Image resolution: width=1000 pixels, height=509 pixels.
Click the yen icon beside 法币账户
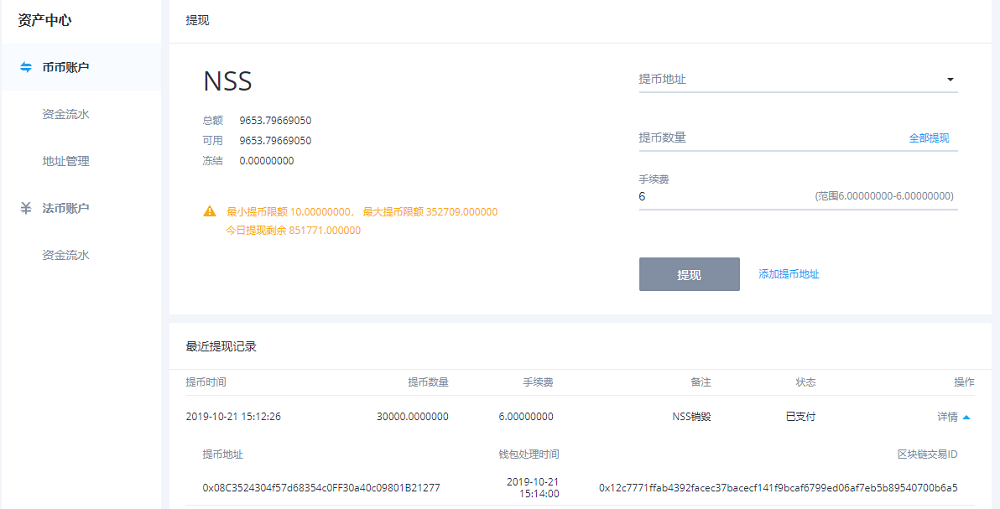click(x=26, y=208)
